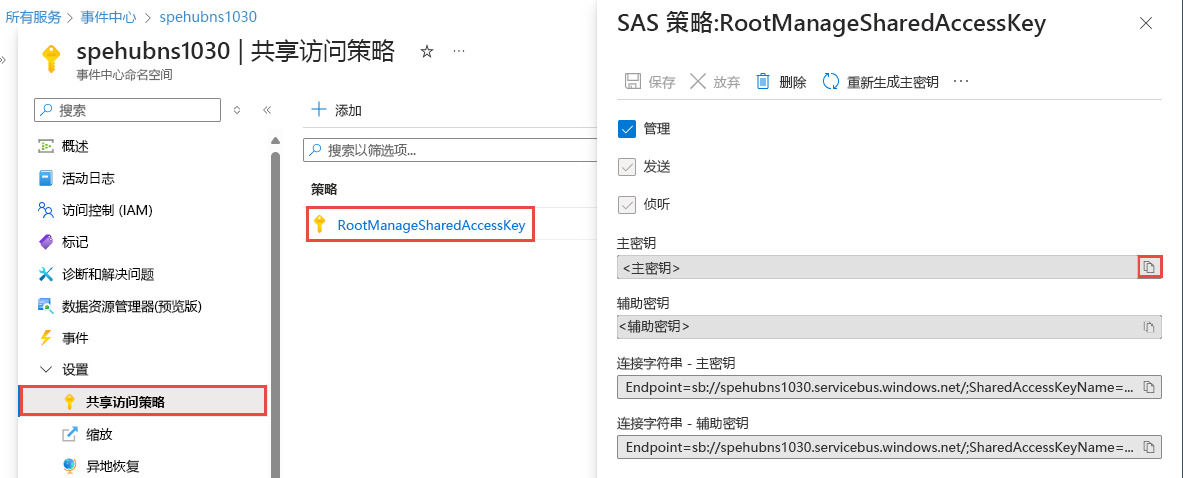
Task: Toggle the 发送 checkbox
Action: point(628,166)
